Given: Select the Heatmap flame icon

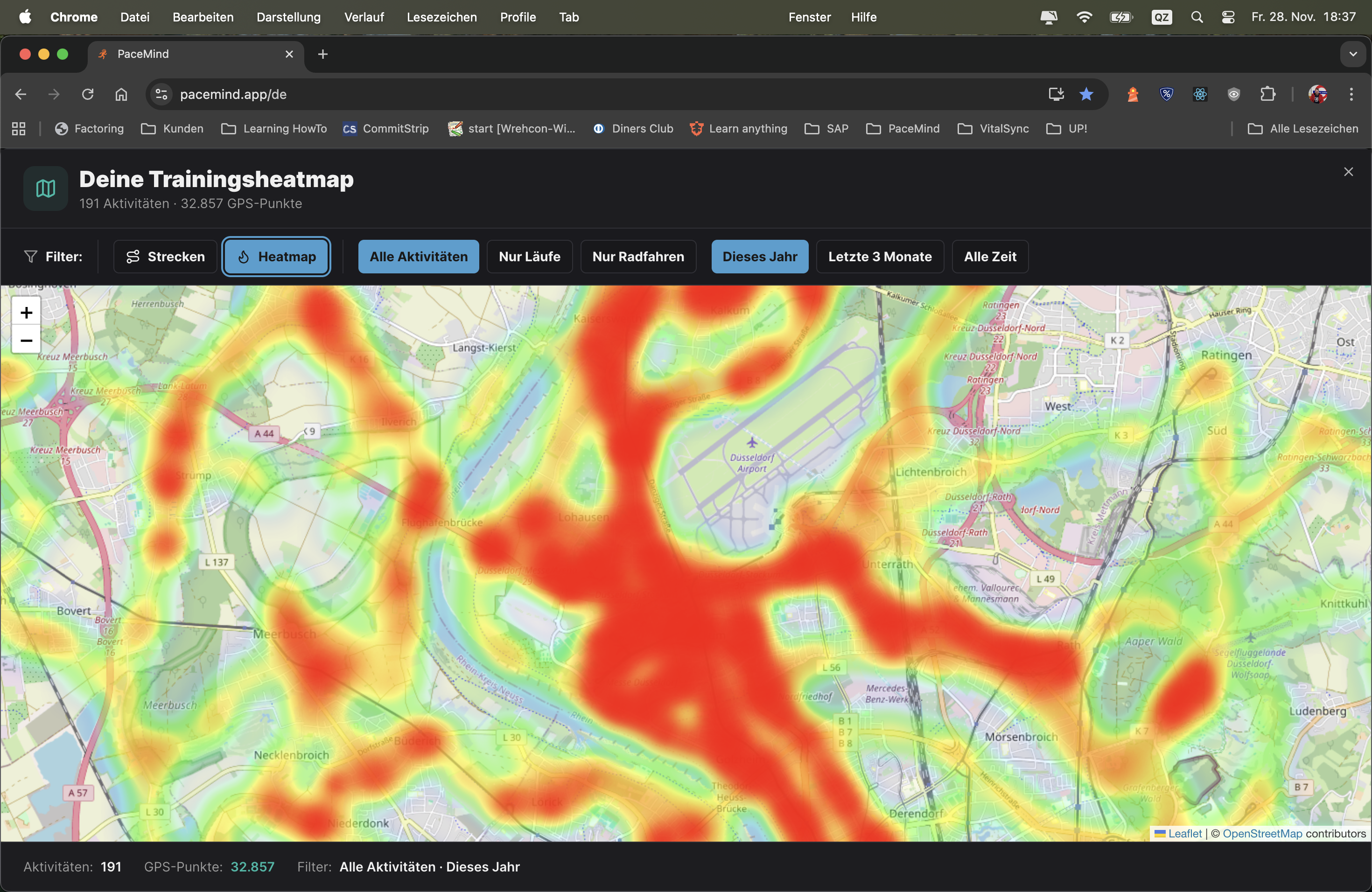Looking at the screenshot, I should pos(243,257).
